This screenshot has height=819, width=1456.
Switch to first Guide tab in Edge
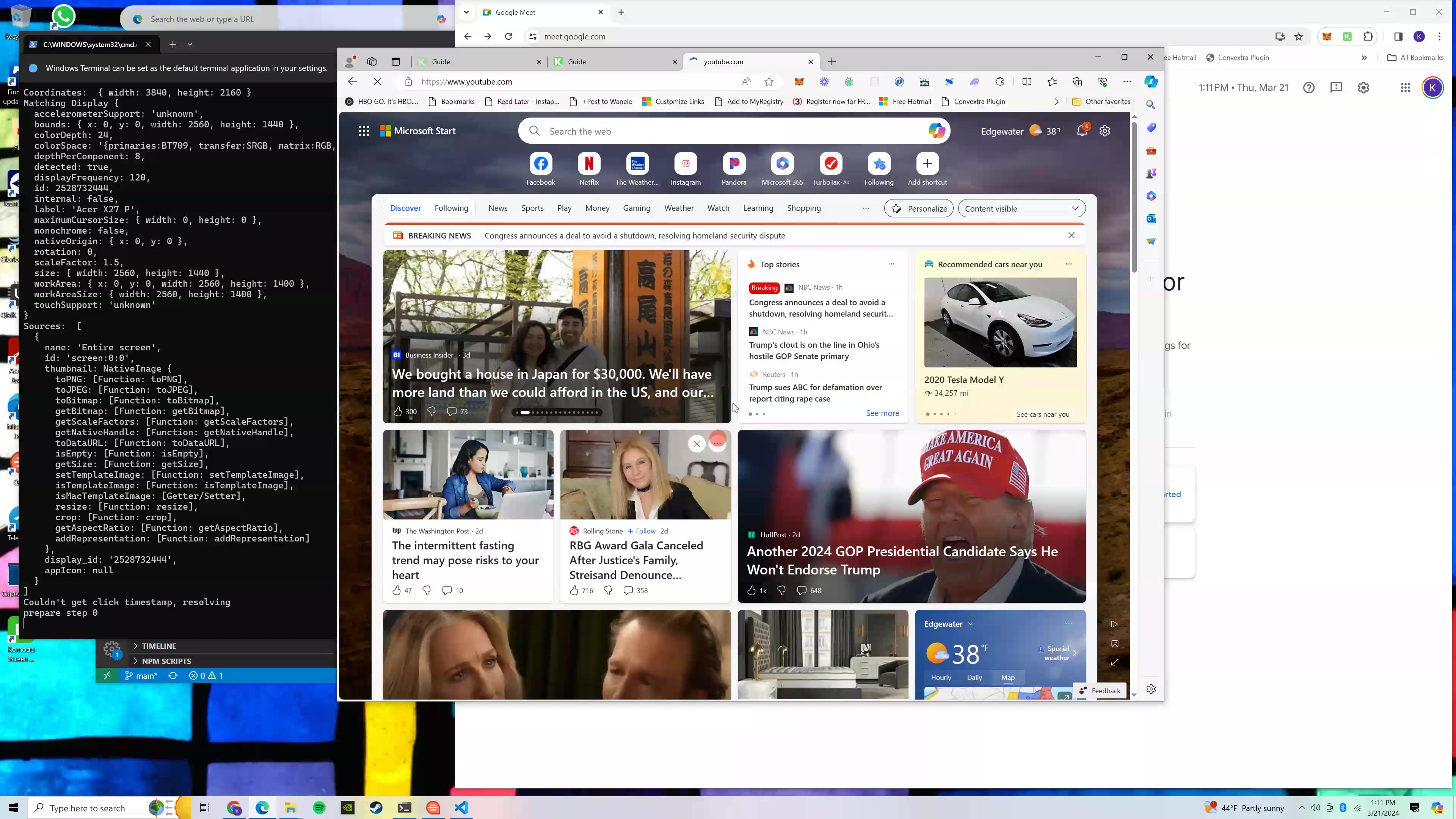click(478, 61)
